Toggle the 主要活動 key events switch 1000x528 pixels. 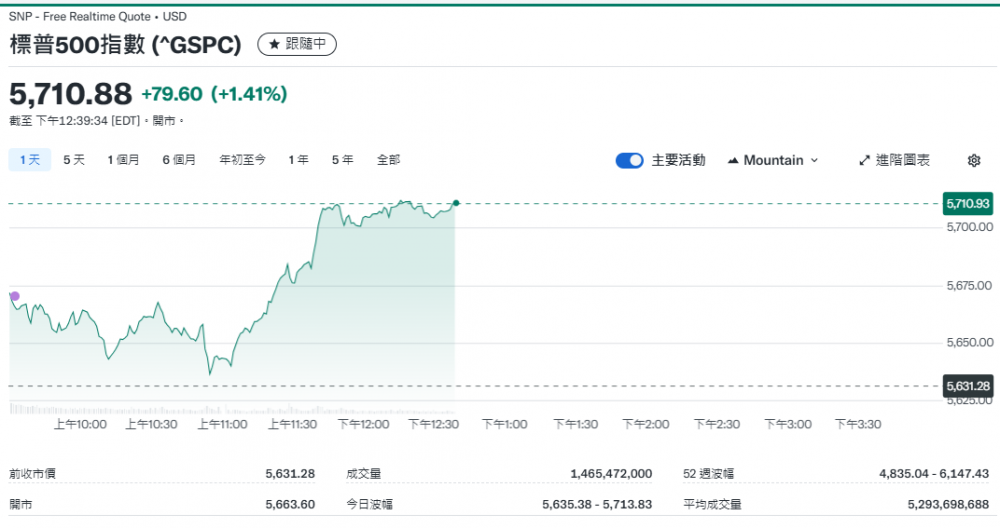(x=629, y=160)
